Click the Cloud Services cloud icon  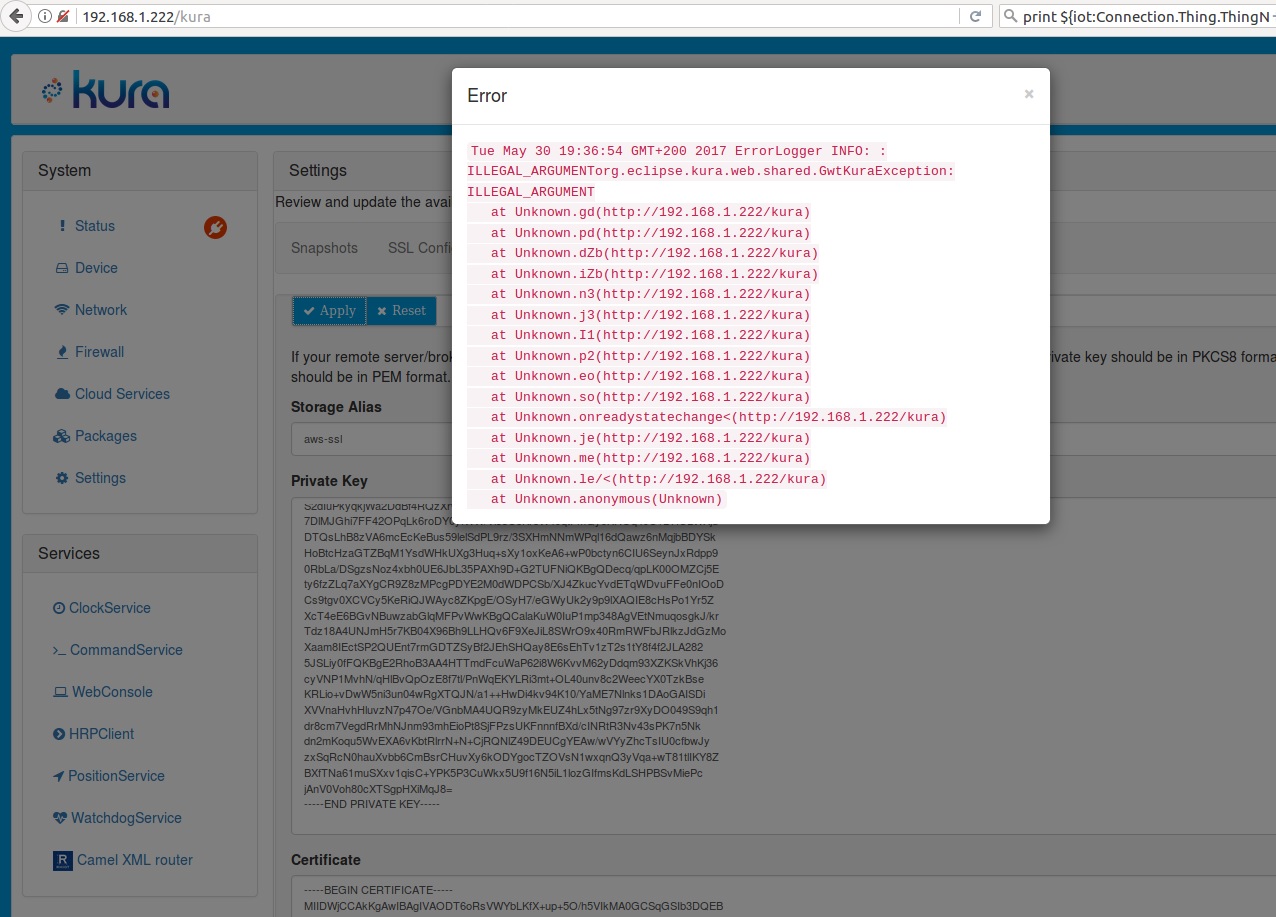62,394
